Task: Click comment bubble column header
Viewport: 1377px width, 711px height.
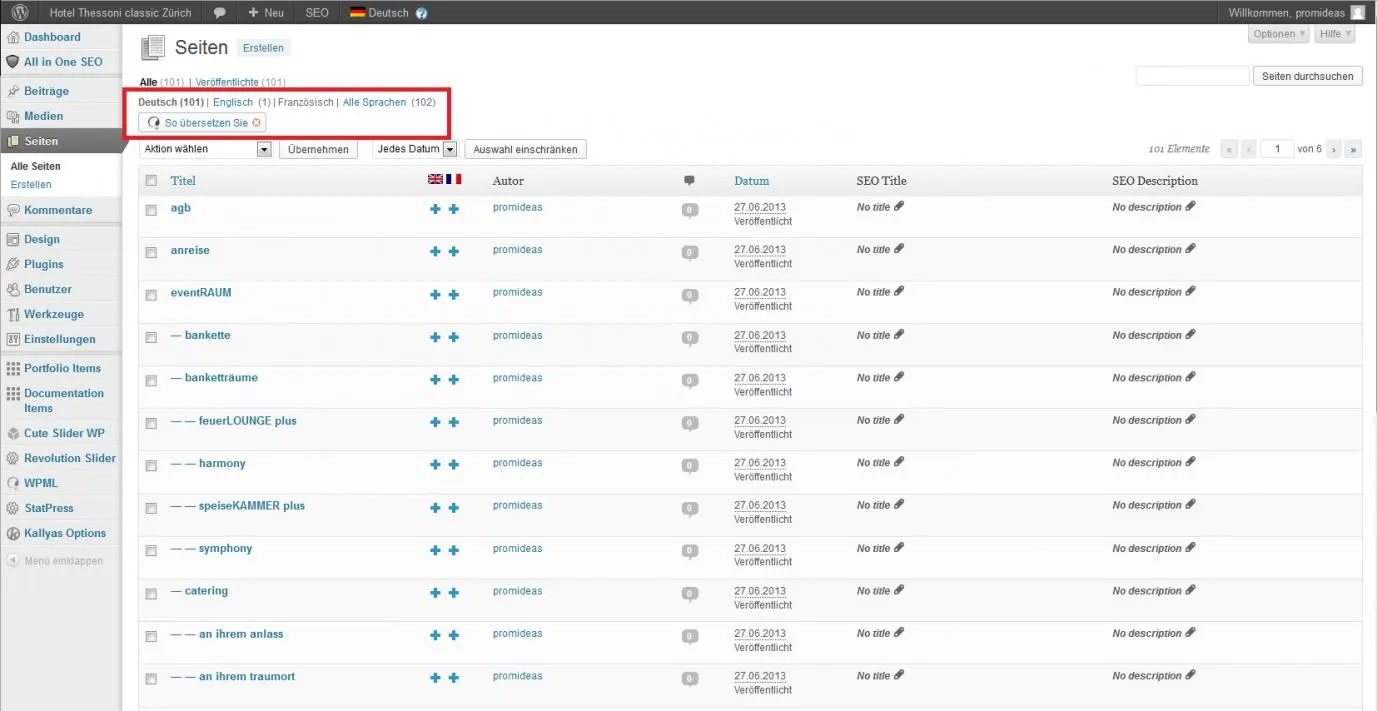Action: (x=689, y=181)
